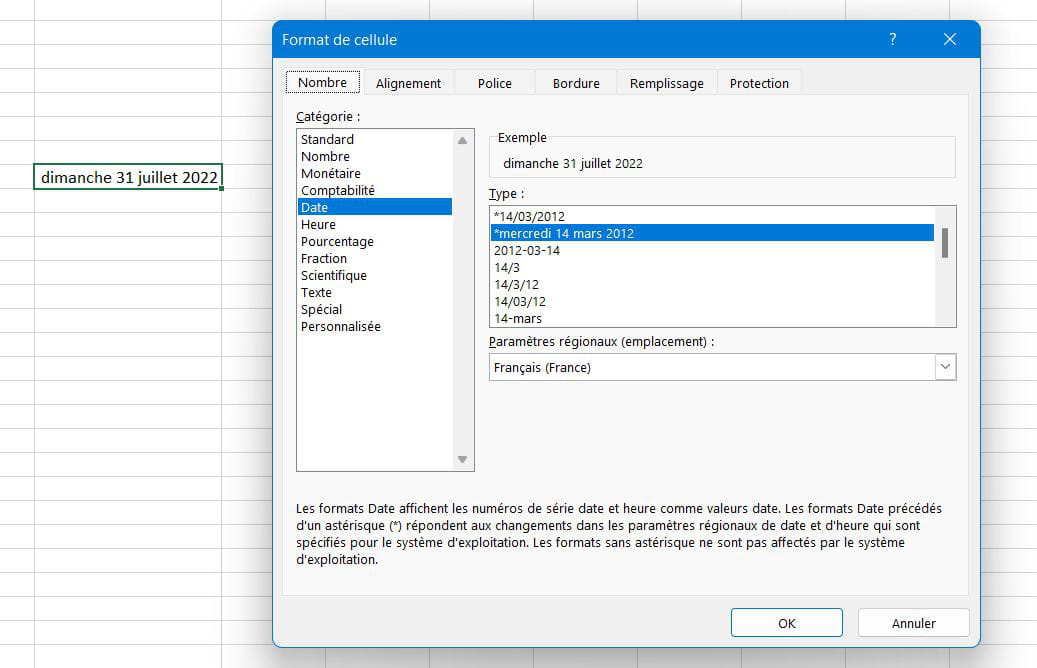The width and height of the screenshot is (1037, 668).
Task: Open the Protection tab
Action: (759, 84)
